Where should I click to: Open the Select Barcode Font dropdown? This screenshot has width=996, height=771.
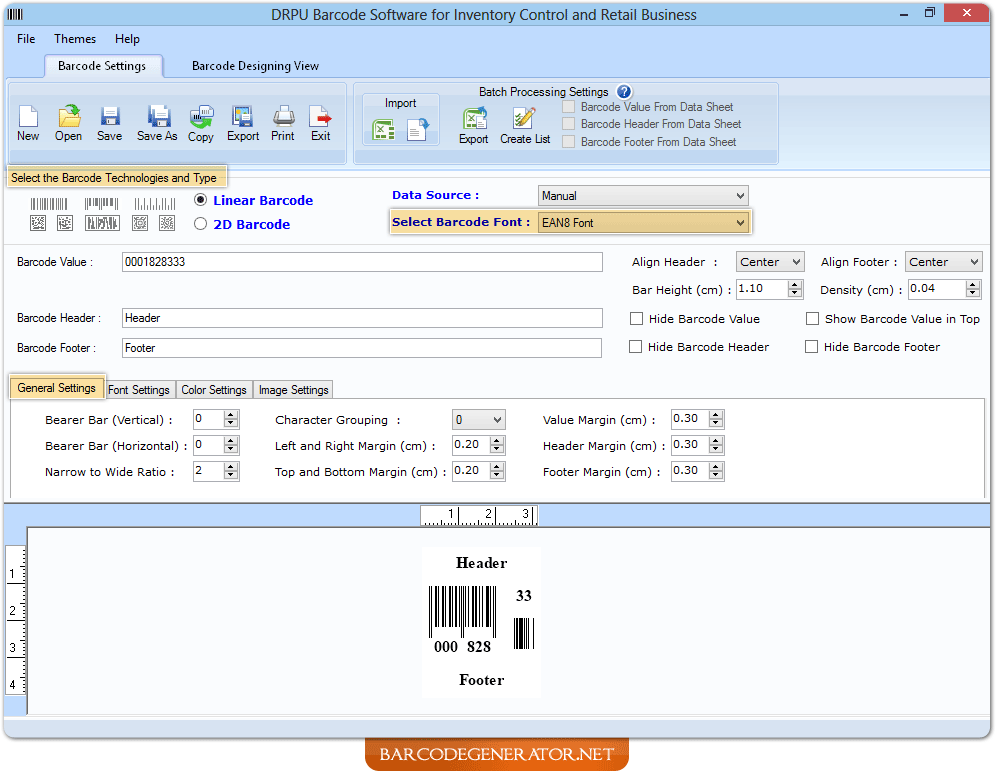643,223
